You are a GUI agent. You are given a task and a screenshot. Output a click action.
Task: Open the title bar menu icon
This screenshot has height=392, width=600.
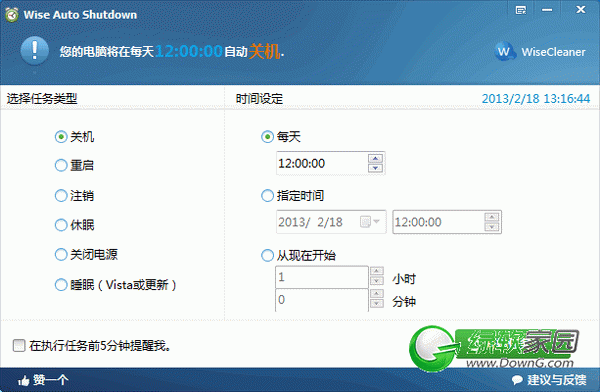(x=520, y=10)
